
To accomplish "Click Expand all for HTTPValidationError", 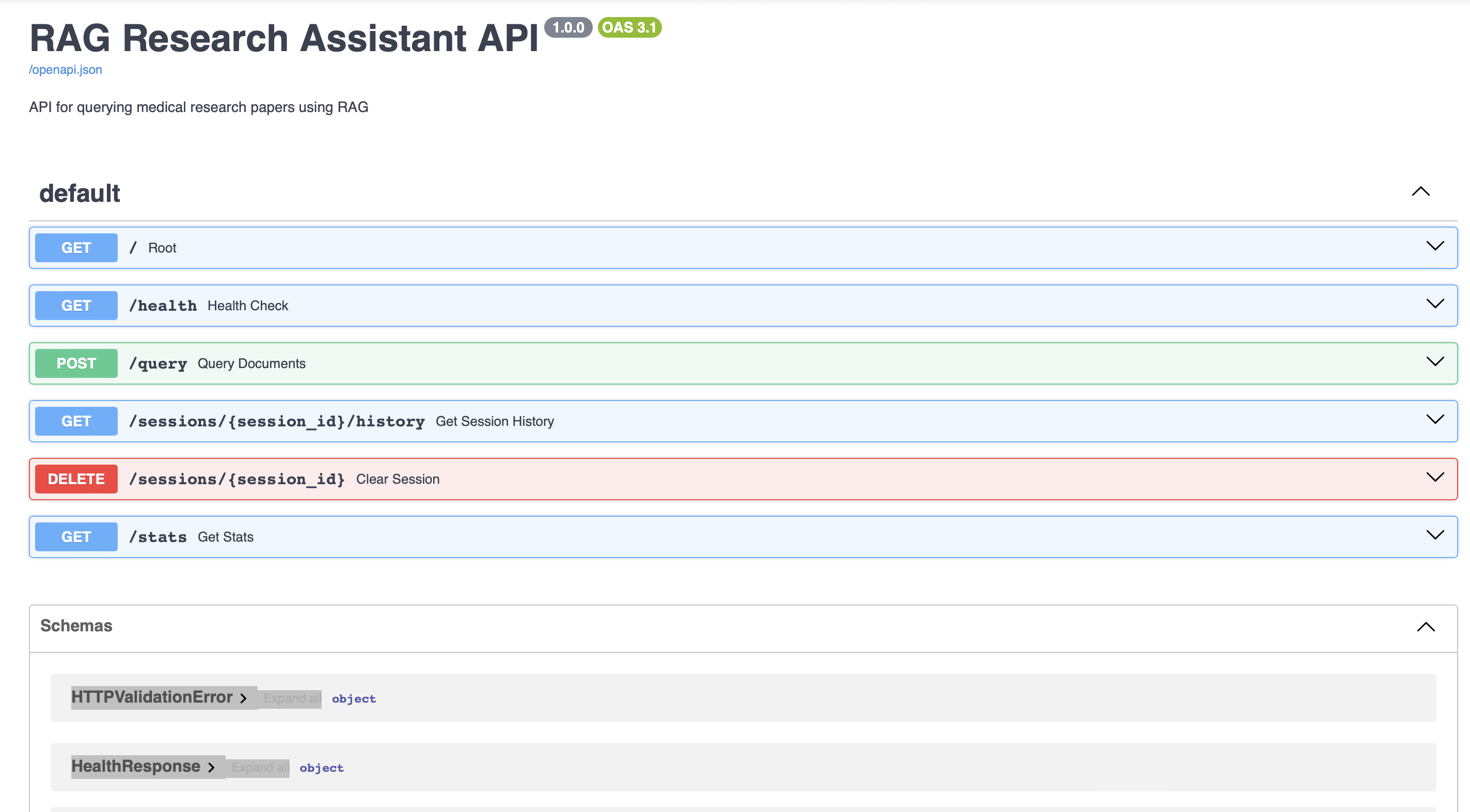I will [x=292, y=698].
